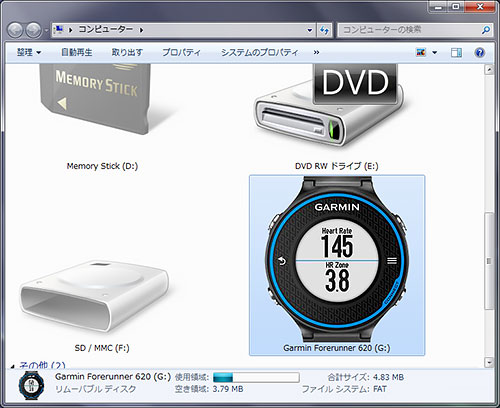Click the vertical scrollbar thumb
Image resolution: width=500 pixels, height=408 pixels.
point(489,261)
